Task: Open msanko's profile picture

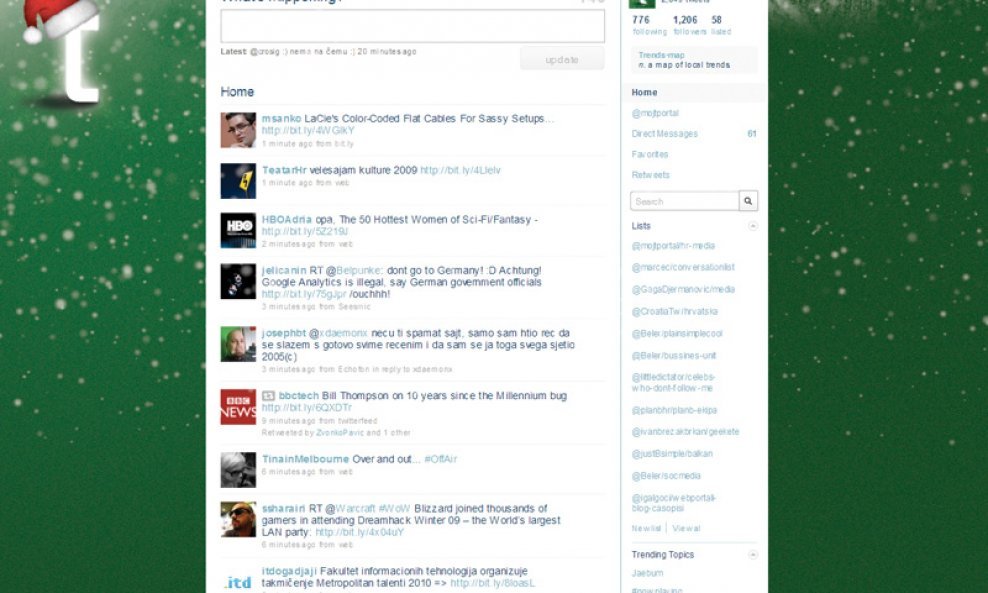Action: coord(238,130)
